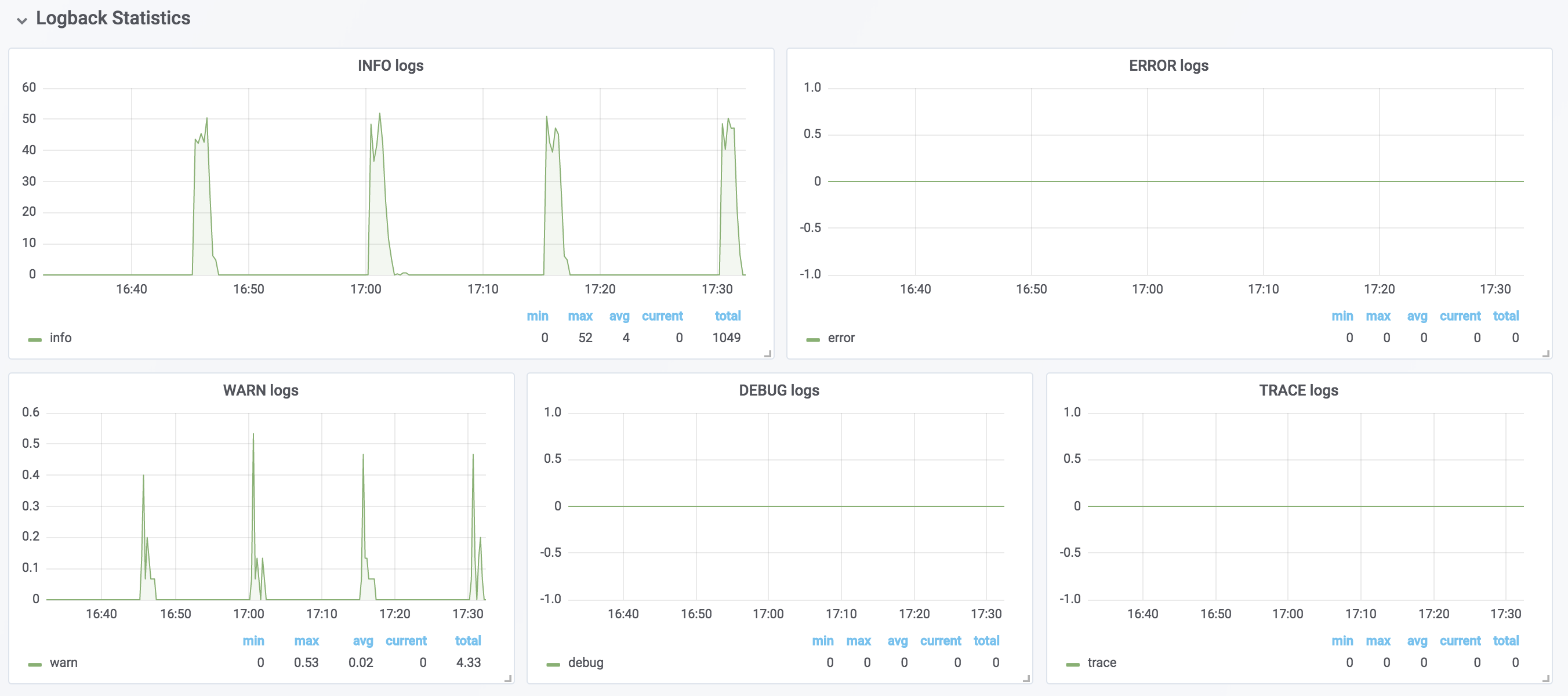The image size is (1568, 696).
Task: Sort INFO logs legend by max column
Action: (x=579, y=316)
